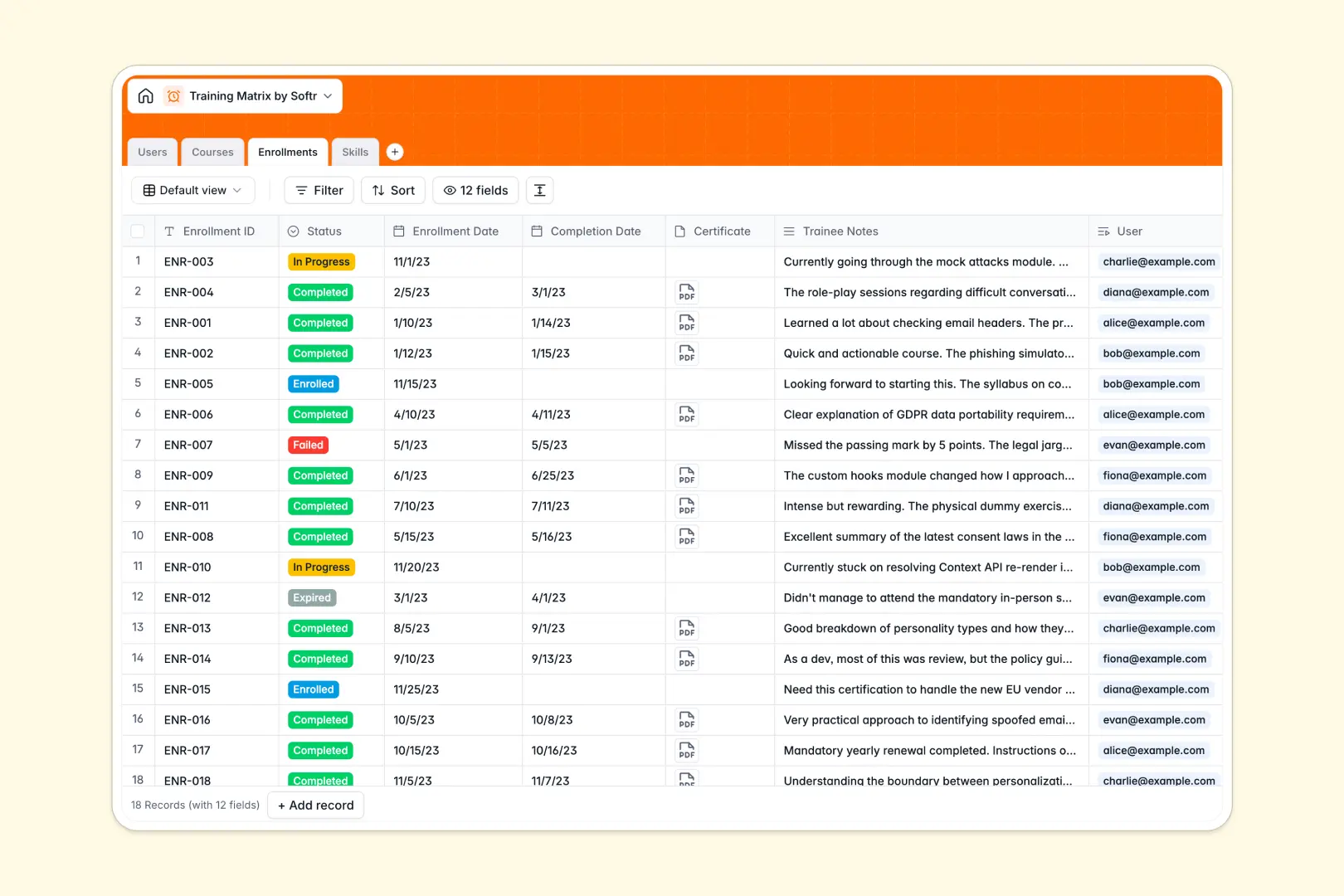Switch to the Skills tab
Screen dimensions: 1344x896
click(355, 152)
